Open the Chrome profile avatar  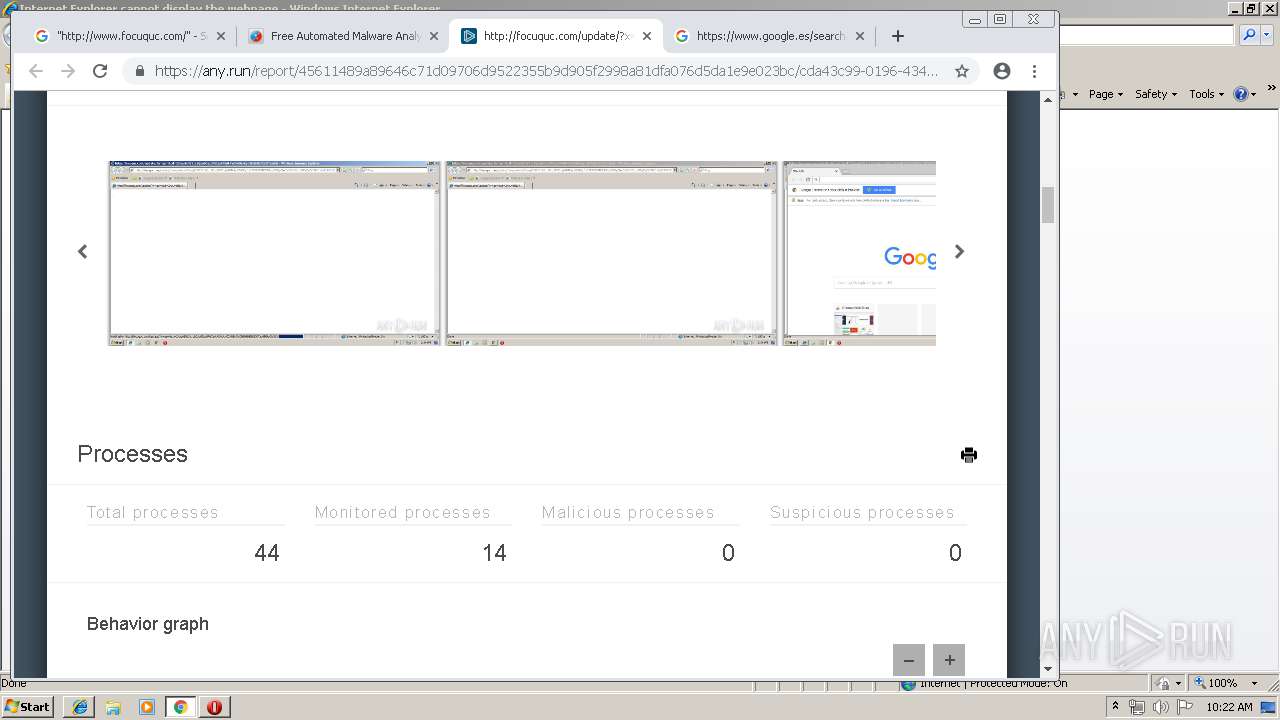1002,71
